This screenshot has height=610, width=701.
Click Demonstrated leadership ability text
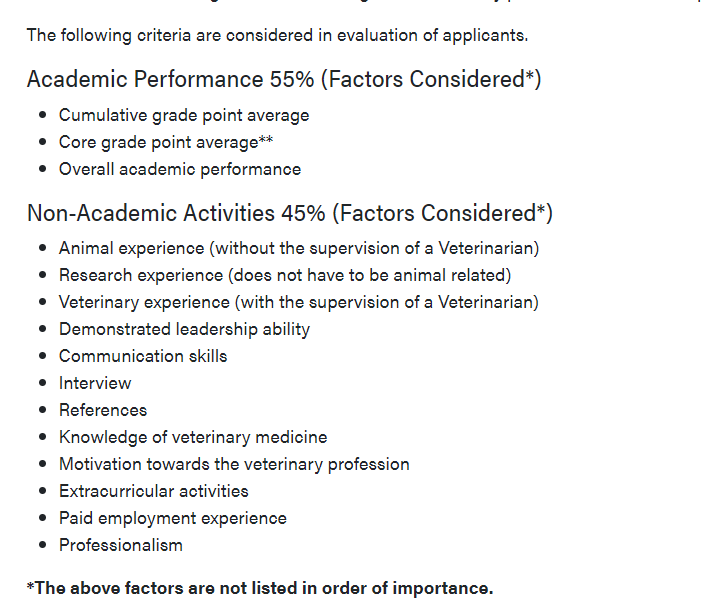184,329
